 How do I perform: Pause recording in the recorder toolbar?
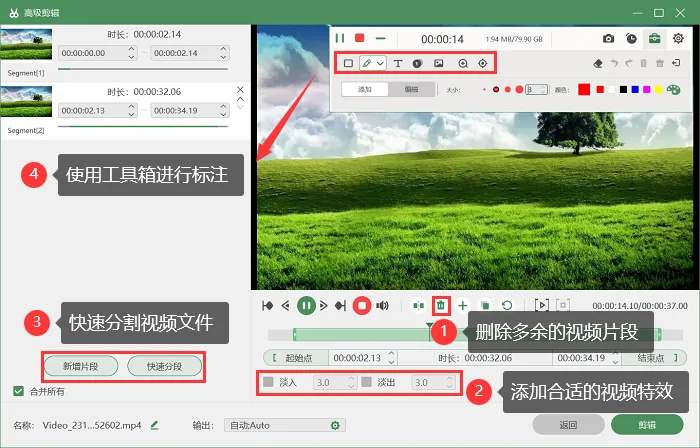(x=340, y=38)
